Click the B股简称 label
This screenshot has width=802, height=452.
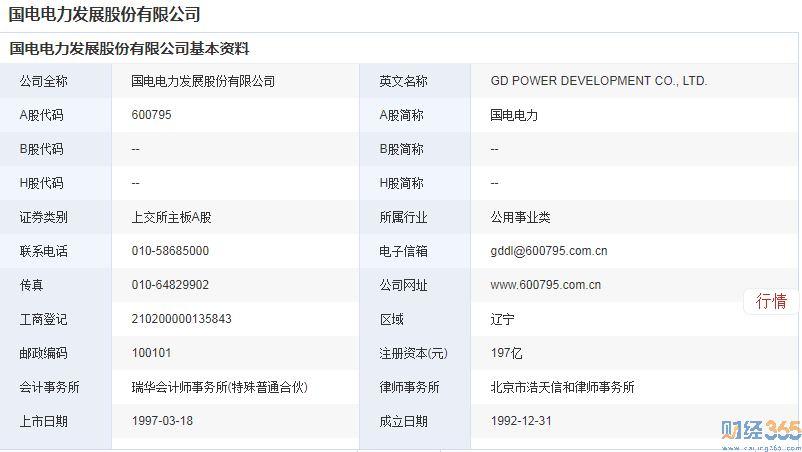pos(401,149)
